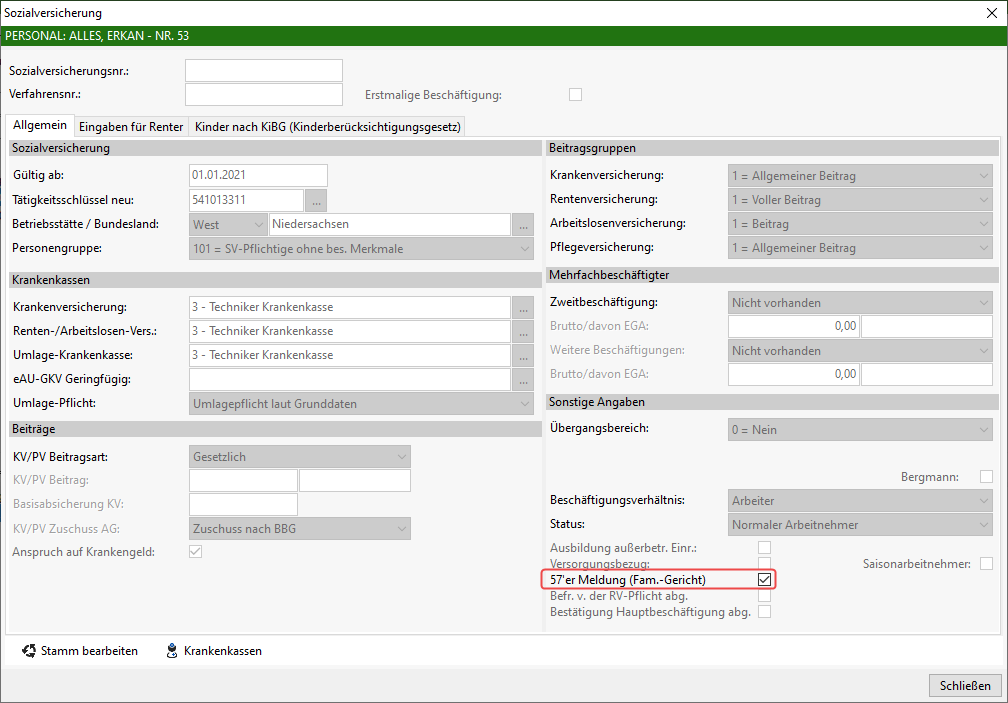Enable the Saisonarbeitnehmer checkbox
This screenshot has height=703, width=1008.
(x=986, y=564)
